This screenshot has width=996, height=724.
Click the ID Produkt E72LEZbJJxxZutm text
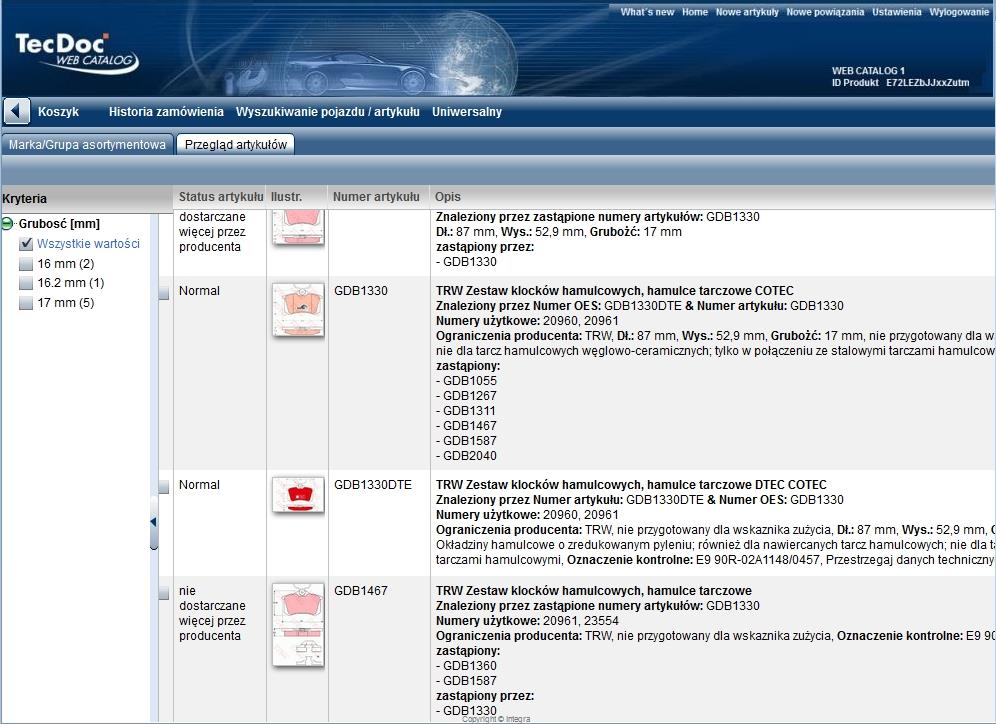click(x=901, y=83)
